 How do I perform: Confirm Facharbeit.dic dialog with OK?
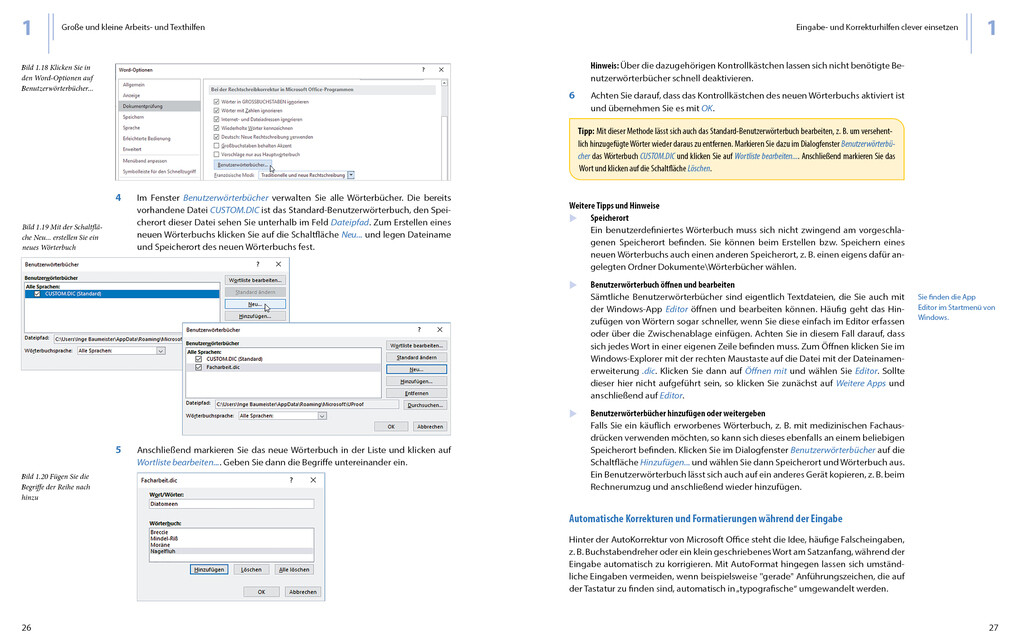(x=262, y=592)
